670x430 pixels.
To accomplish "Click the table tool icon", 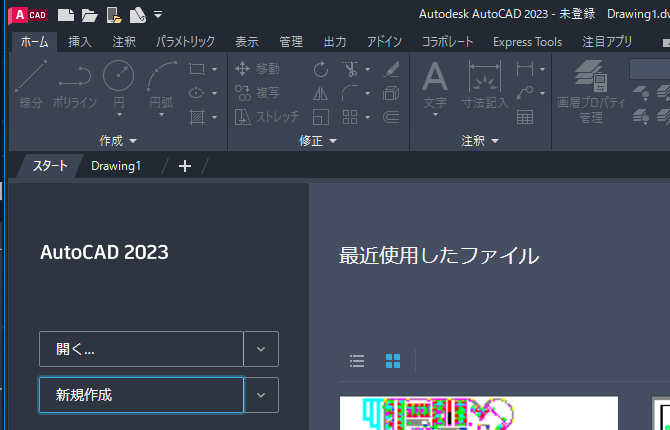I will coord(525,117).
